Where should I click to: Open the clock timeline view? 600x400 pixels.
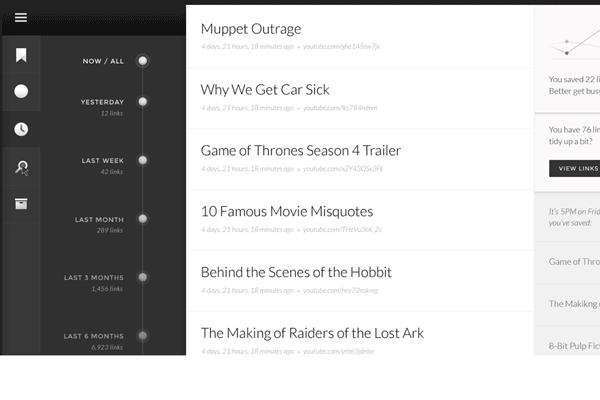(20, 129)
